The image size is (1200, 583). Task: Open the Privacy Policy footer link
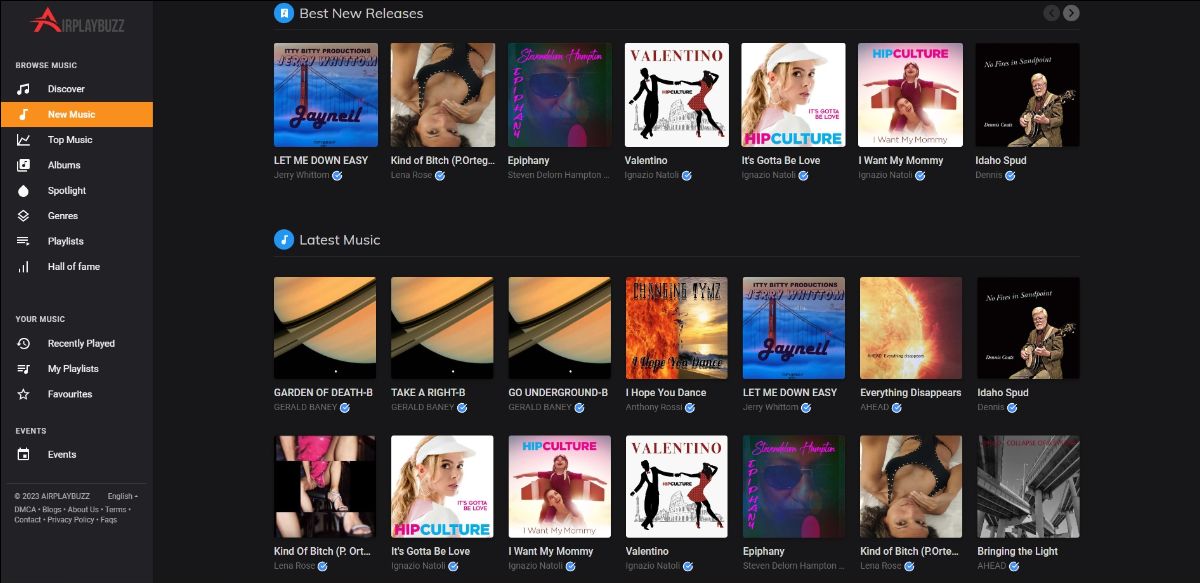(x=71, y=520)
